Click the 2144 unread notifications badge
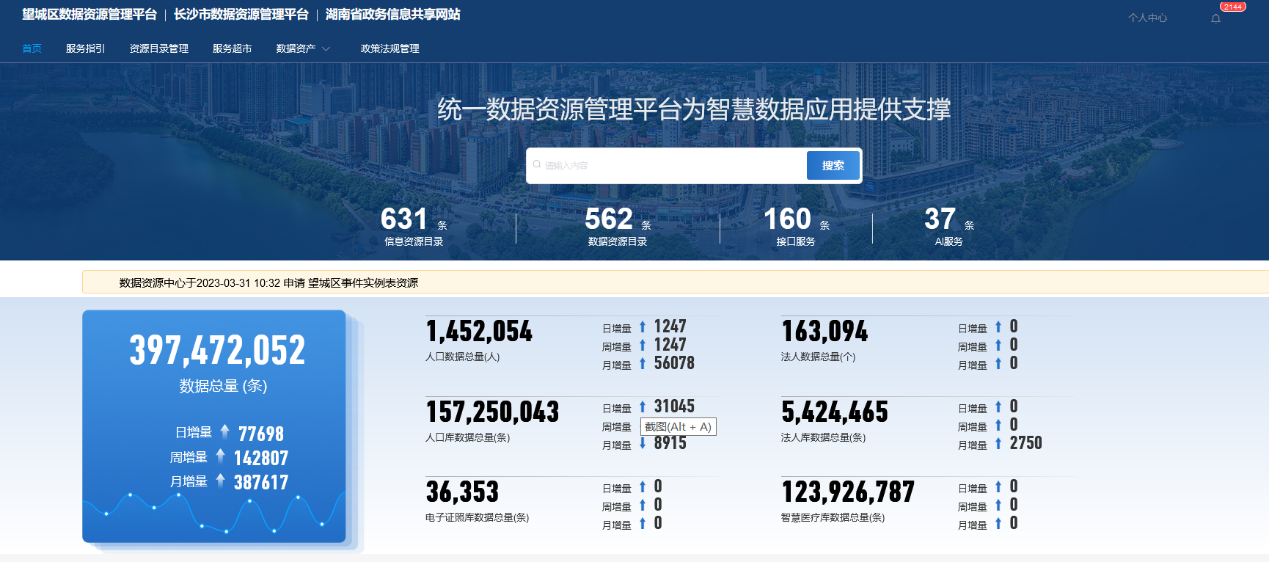Viewport: 1269px width, 562px height. tap(1233, 7)
